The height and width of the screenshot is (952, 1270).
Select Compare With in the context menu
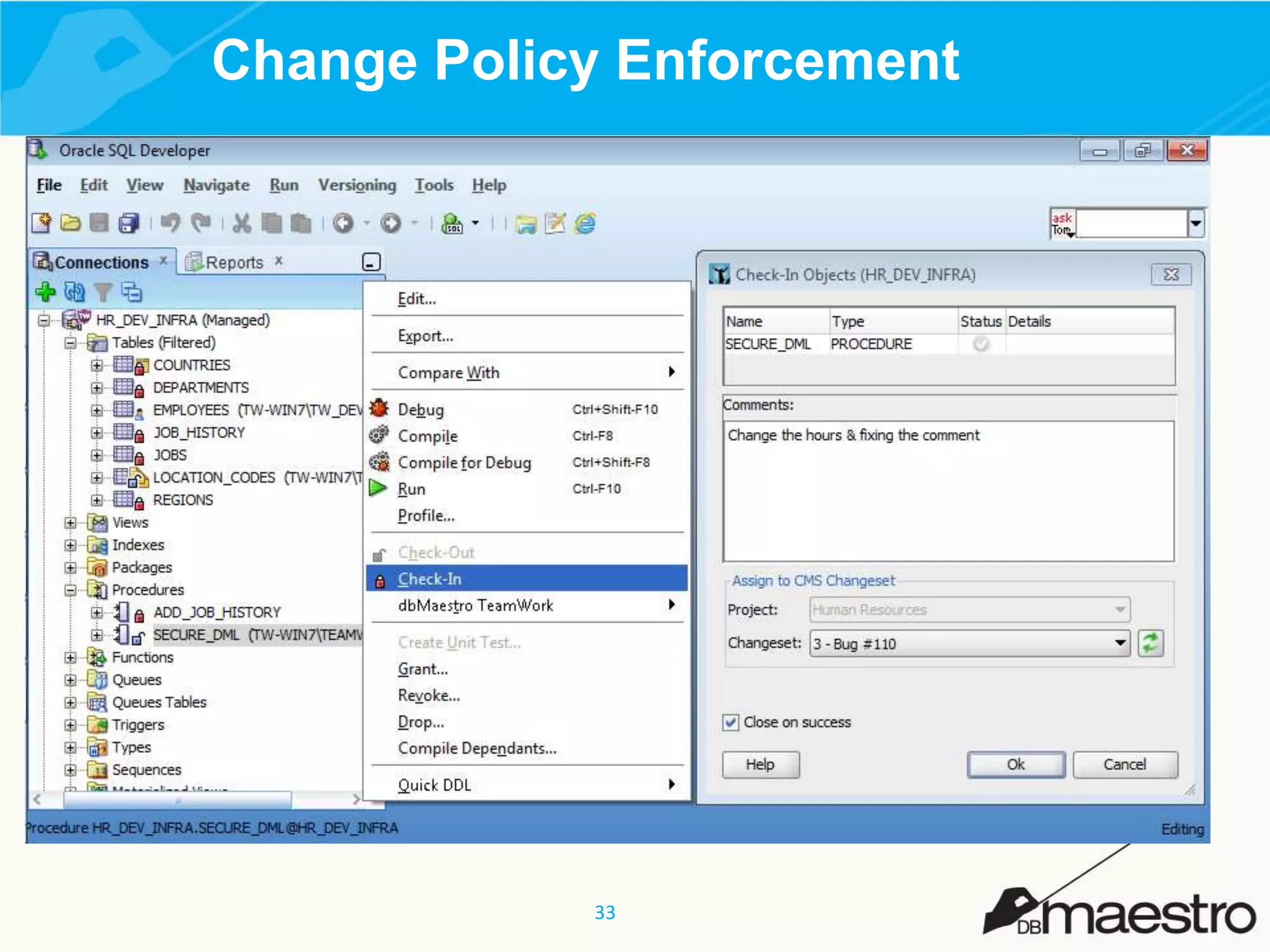[x=527, y=372]
